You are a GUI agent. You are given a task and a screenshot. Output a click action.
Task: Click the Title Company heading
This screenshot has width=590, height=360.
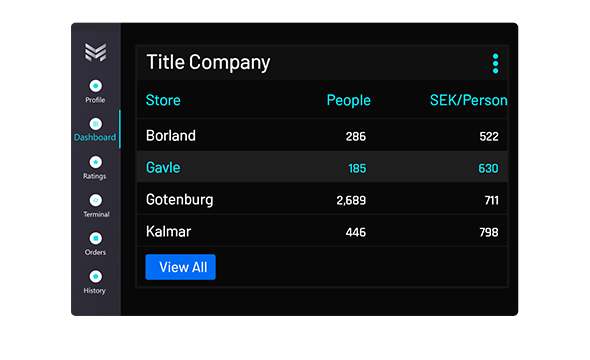(x=208, y=62)
